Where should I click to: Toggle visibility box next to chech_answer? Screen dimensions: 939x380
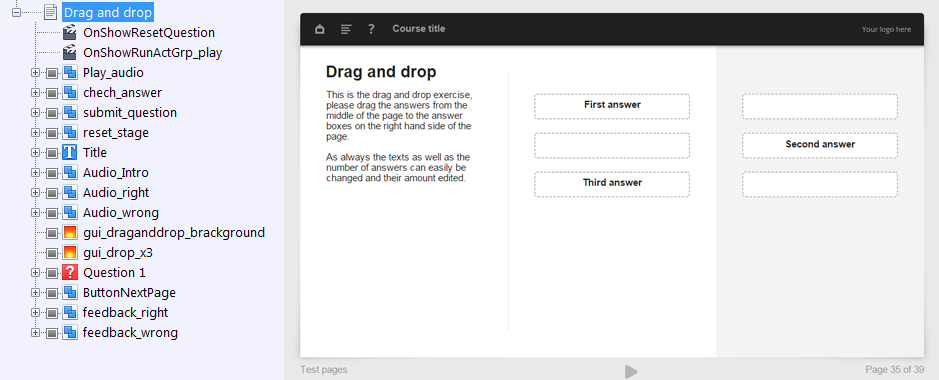(52, 93)
